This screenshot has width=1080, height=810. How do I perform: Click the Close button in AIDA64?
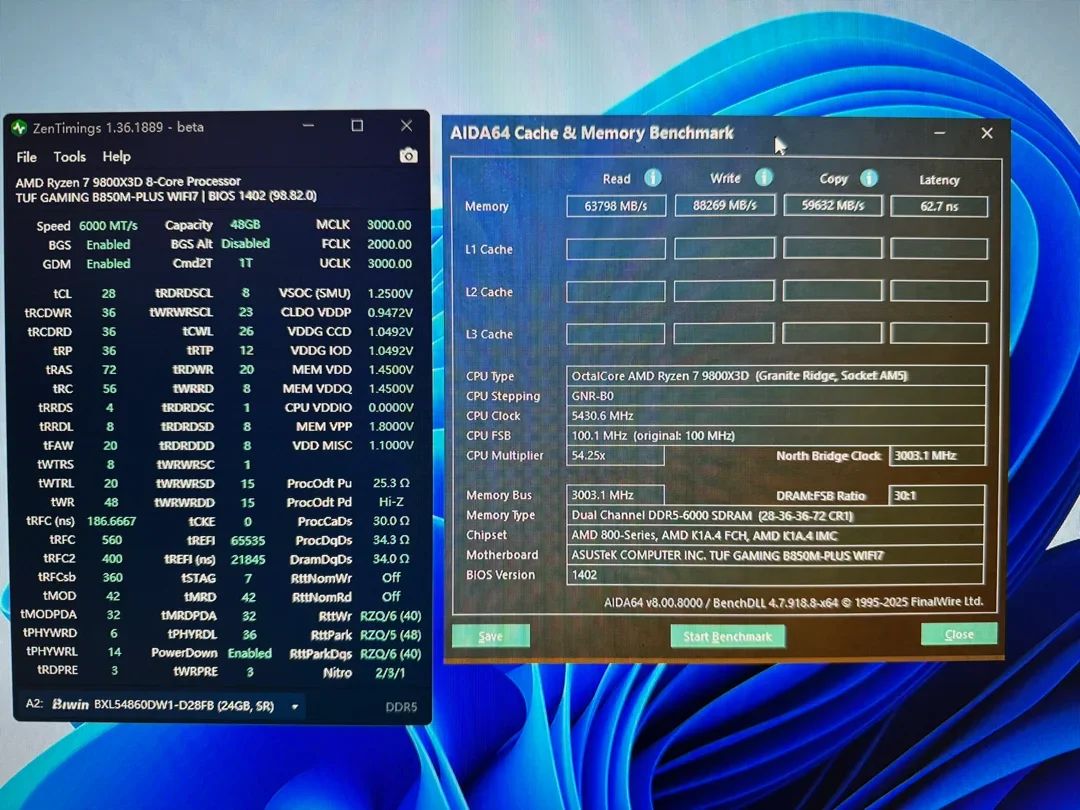click(959, 634)
